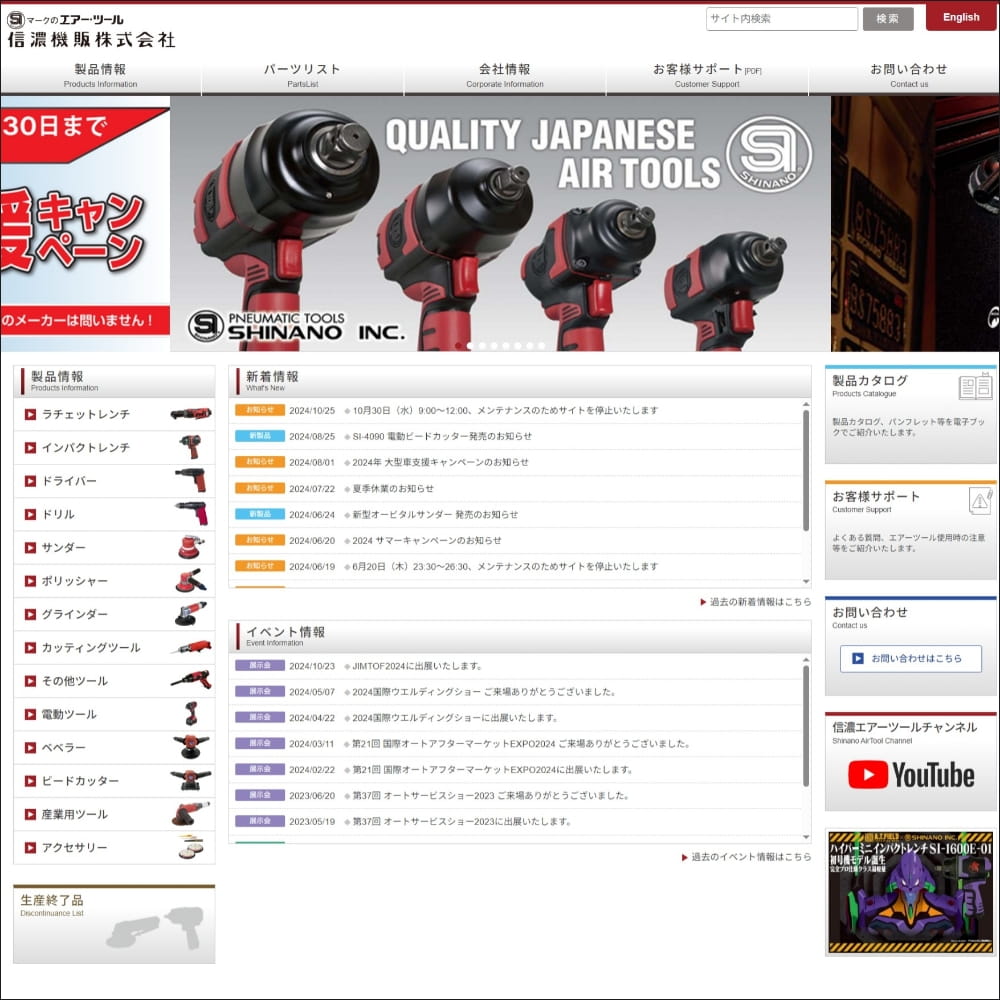Expand the カッティングツール category
This screenshot has width=1000, height=1000.
(x=31, y=648)
